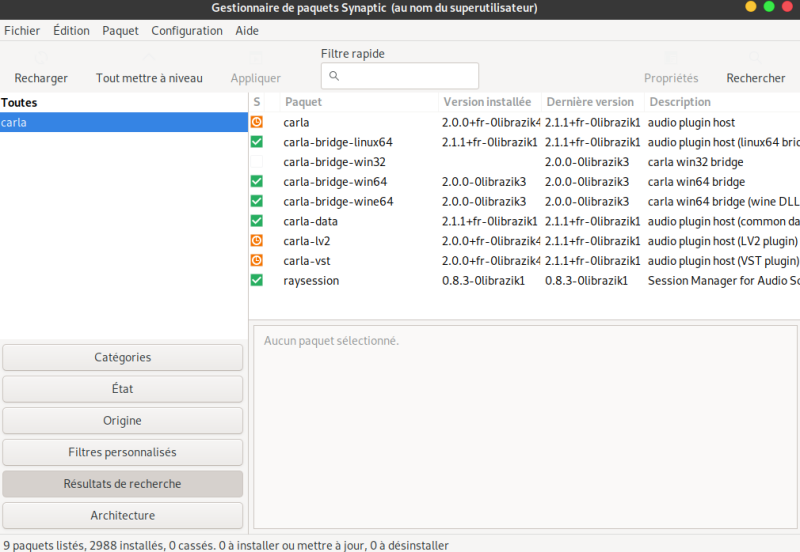
Task: Click the Appliquer toolbar button
Action: pos(255,68)
